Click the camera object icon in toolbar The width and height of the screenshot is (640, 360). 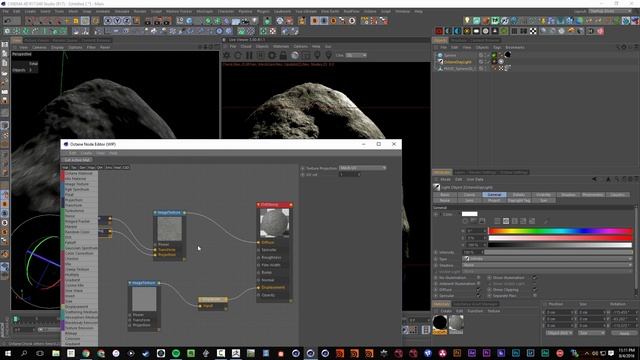(x=245, y=21)
